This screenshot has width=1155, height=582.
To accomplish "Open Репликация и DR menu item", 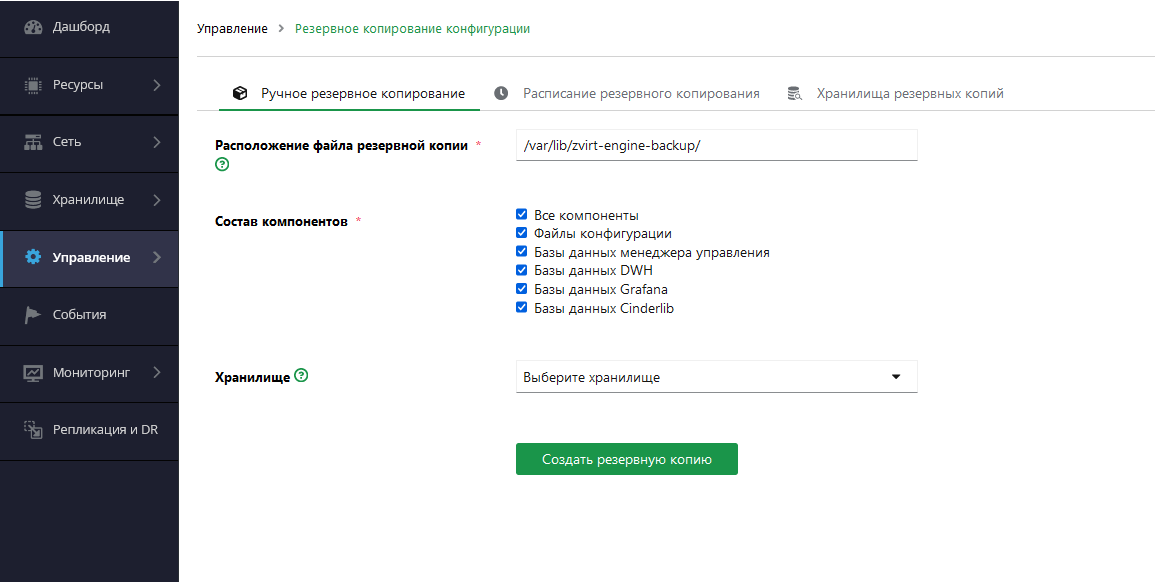I will click(89, 430).
